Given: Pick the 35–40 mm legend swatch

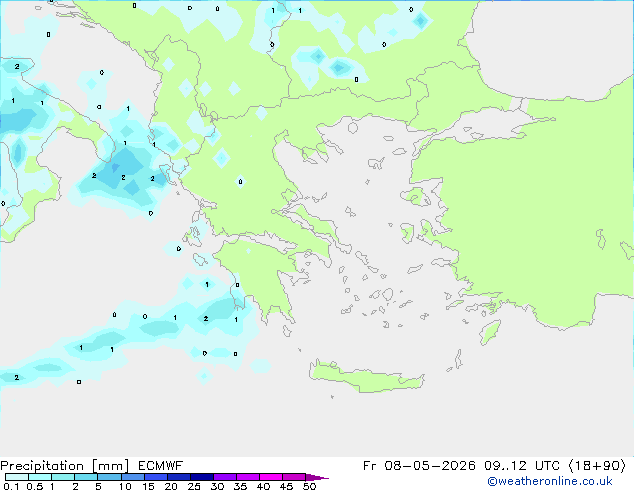Looking at the screenshot, I should [248, 477].
